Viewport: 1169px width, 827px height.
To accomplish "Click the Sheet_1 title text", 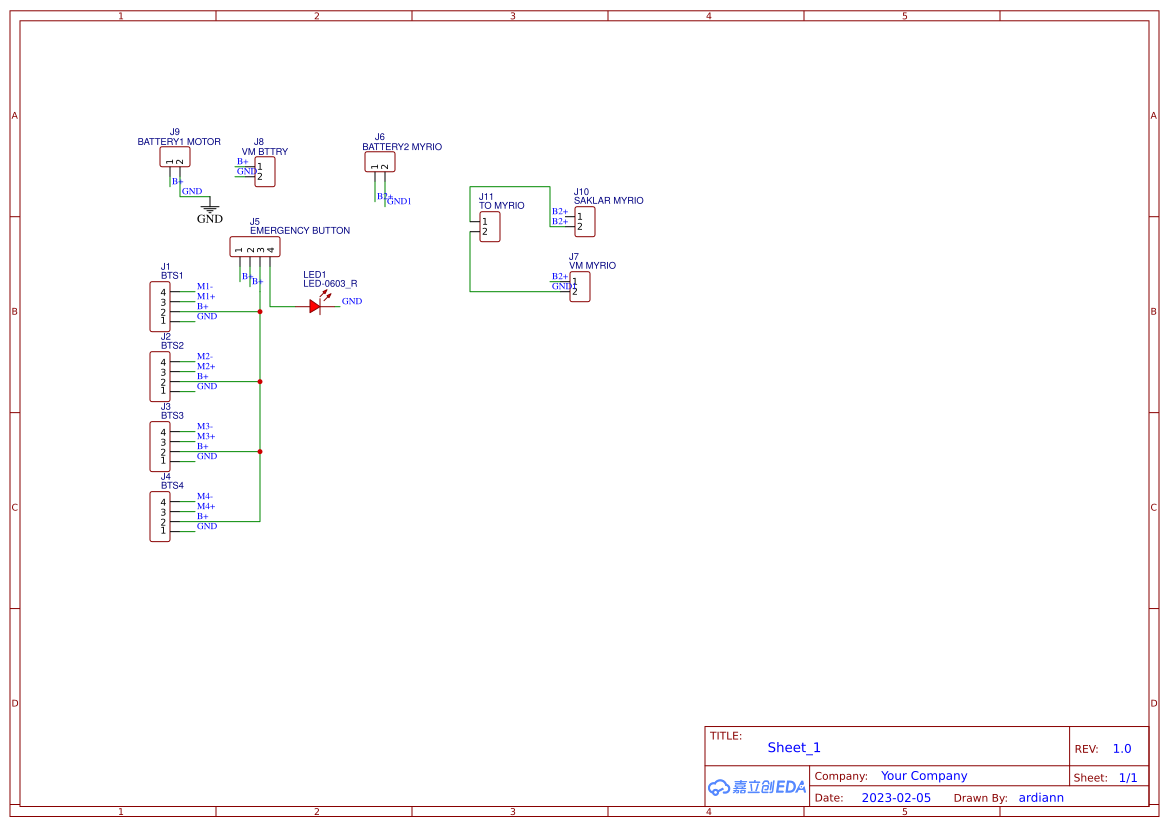I will point(793,747).
